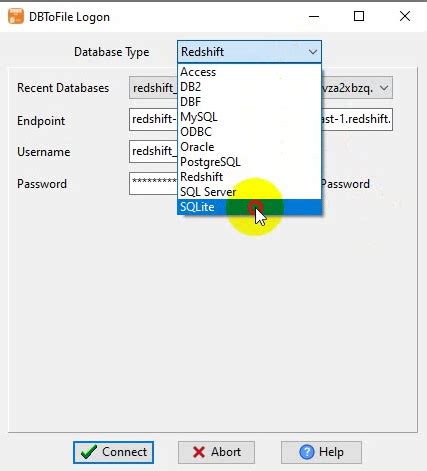427x471 pixels.
Task: Focus the Username text field
Action: tap(153, 152)
